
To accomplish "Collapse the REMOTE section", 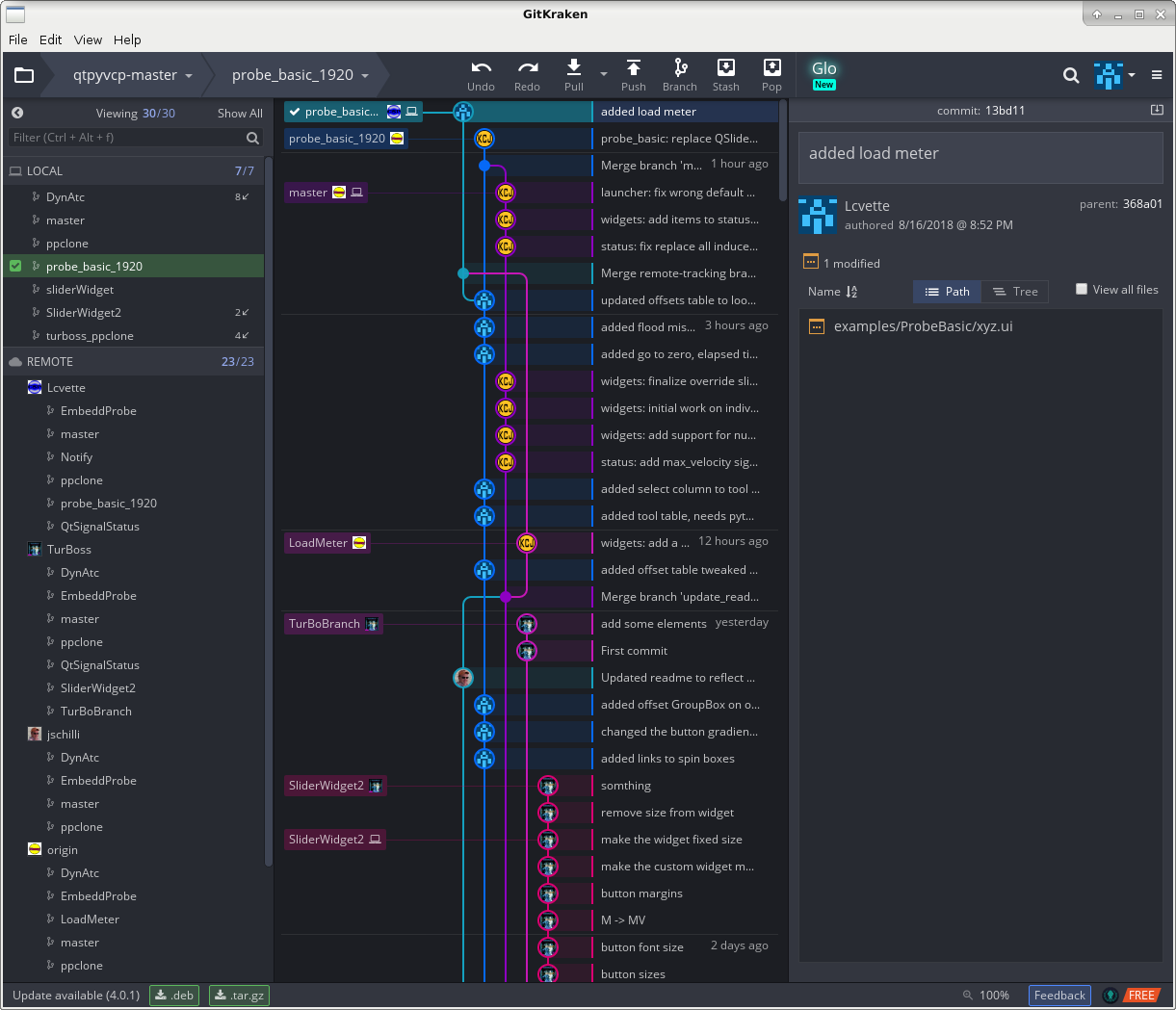I will pyautogui.click(x=133, y=362).
